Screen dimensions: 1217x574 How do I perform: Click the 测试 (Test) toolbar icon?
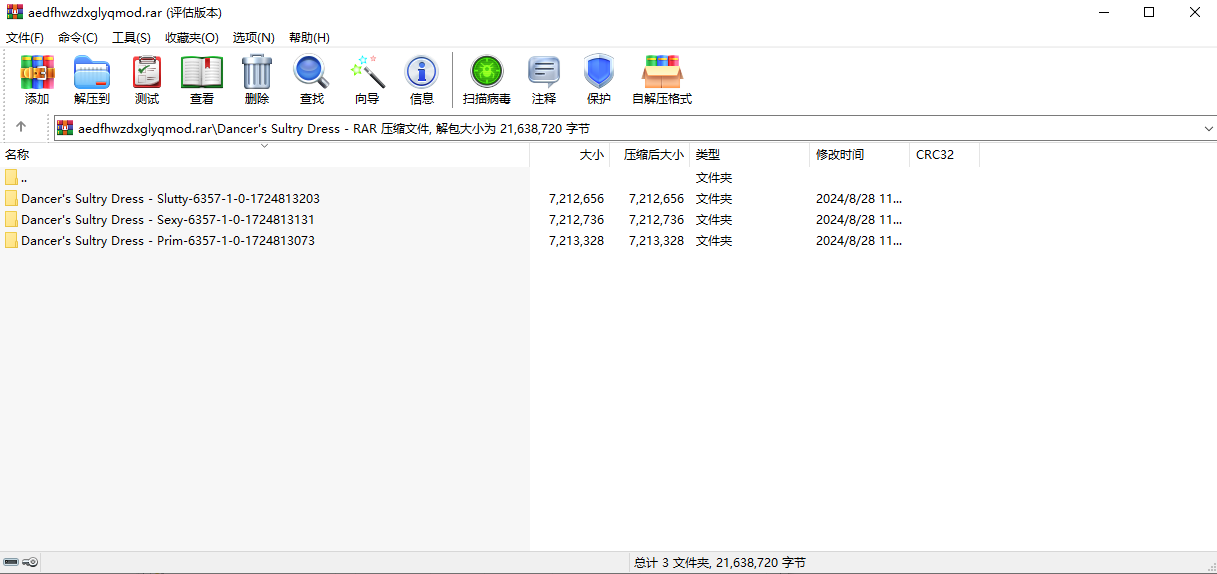pyautogui.click(x=147, y=72)
